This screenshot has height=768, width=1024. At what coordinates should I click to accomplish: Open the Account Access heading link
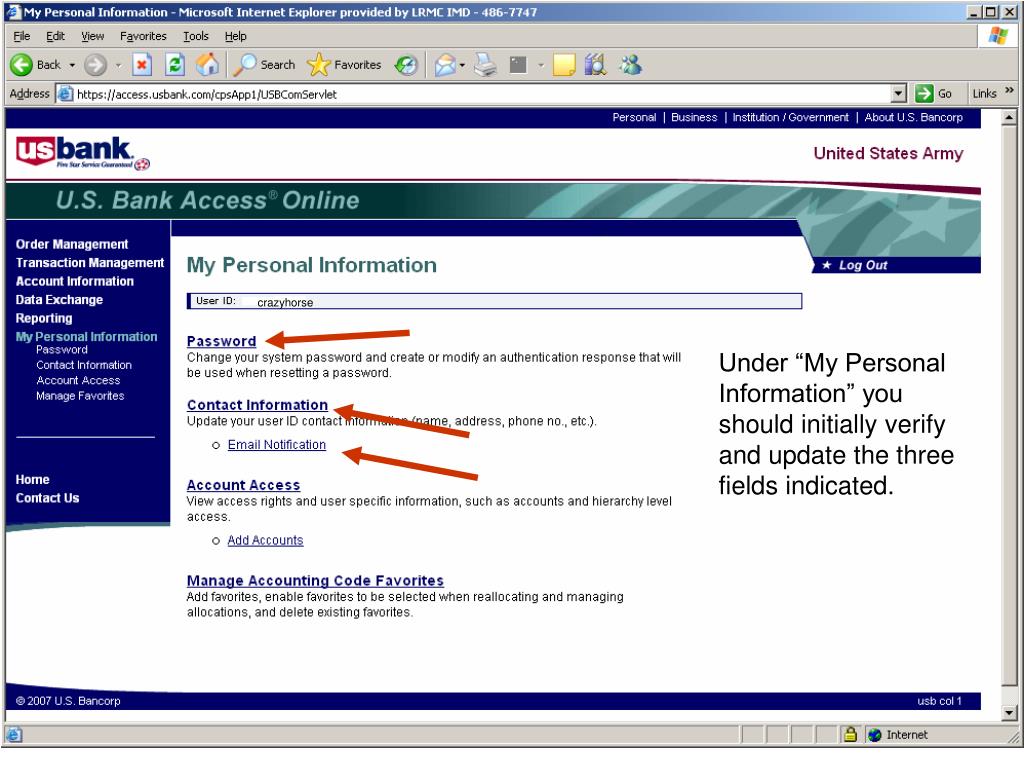coord(243,485)
